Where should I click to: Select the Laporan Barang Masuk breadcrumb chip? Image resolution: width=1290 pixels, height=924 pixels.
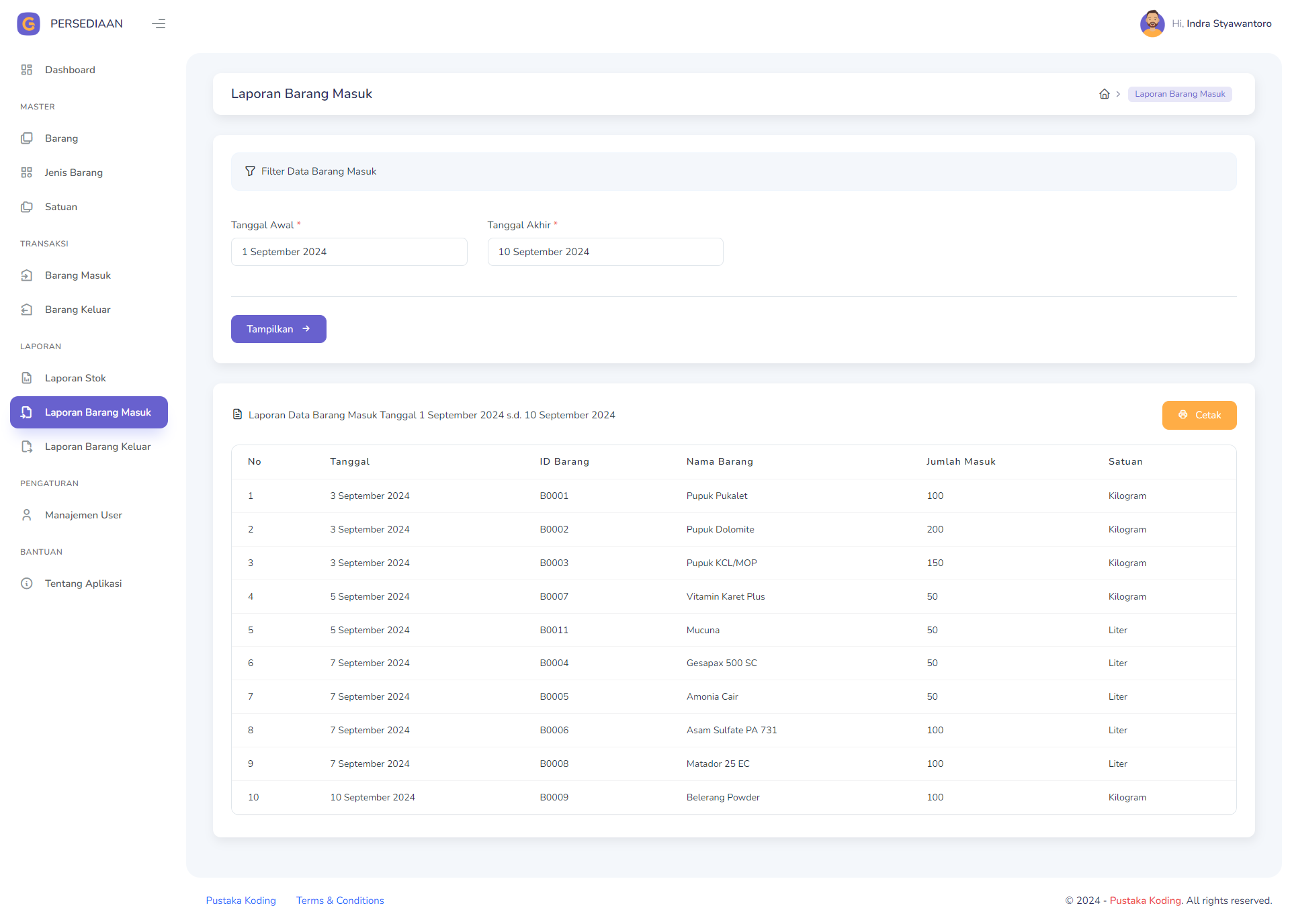click(1179, 94)
